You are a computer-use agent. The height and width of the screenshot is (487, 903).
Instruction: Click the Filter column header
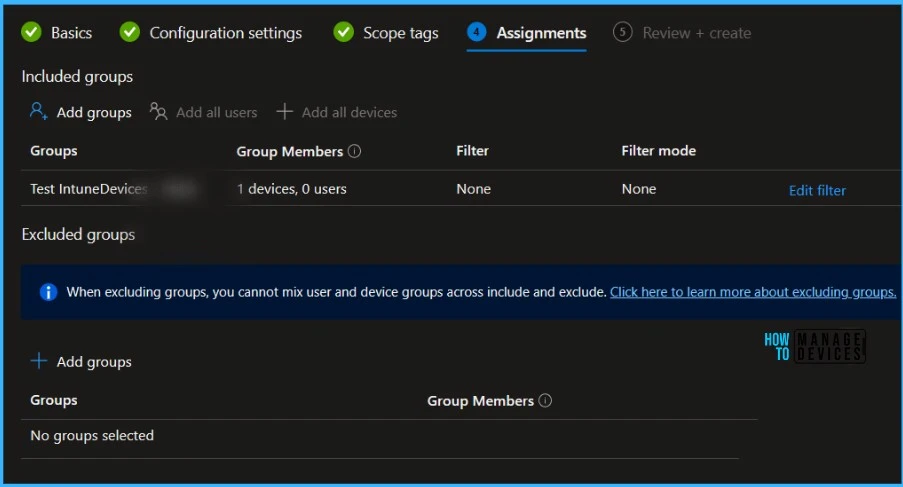[472, 151]
